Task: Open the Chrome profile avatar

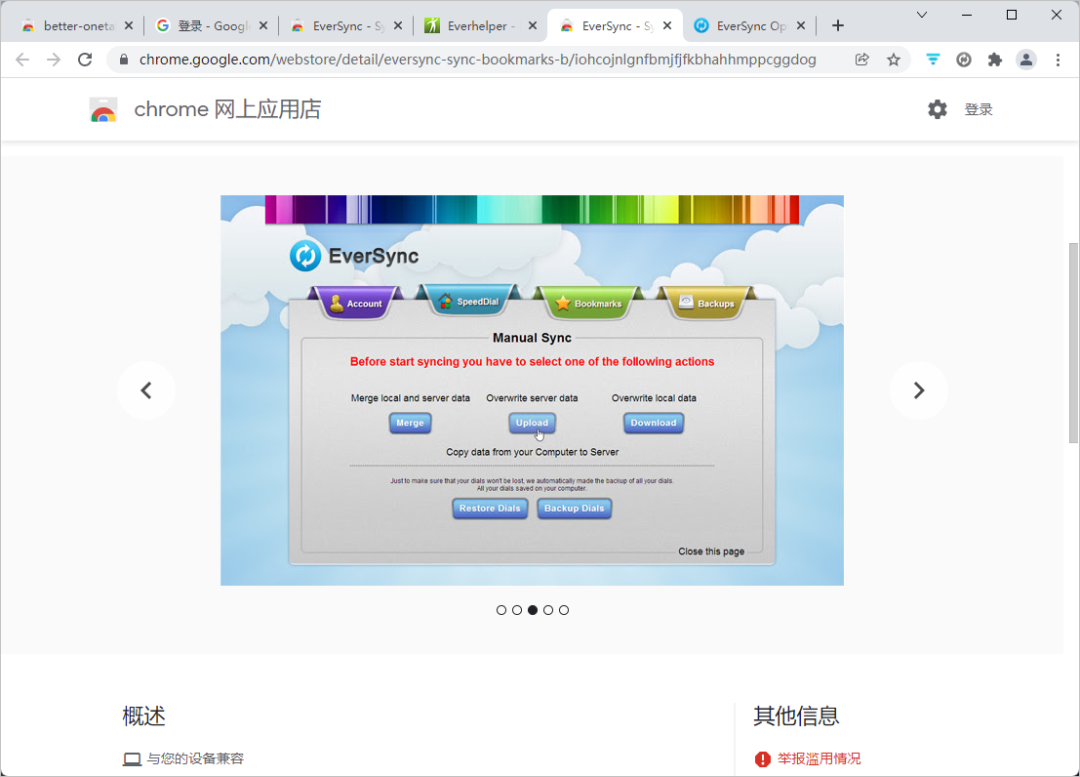Action: [1026, 60]
